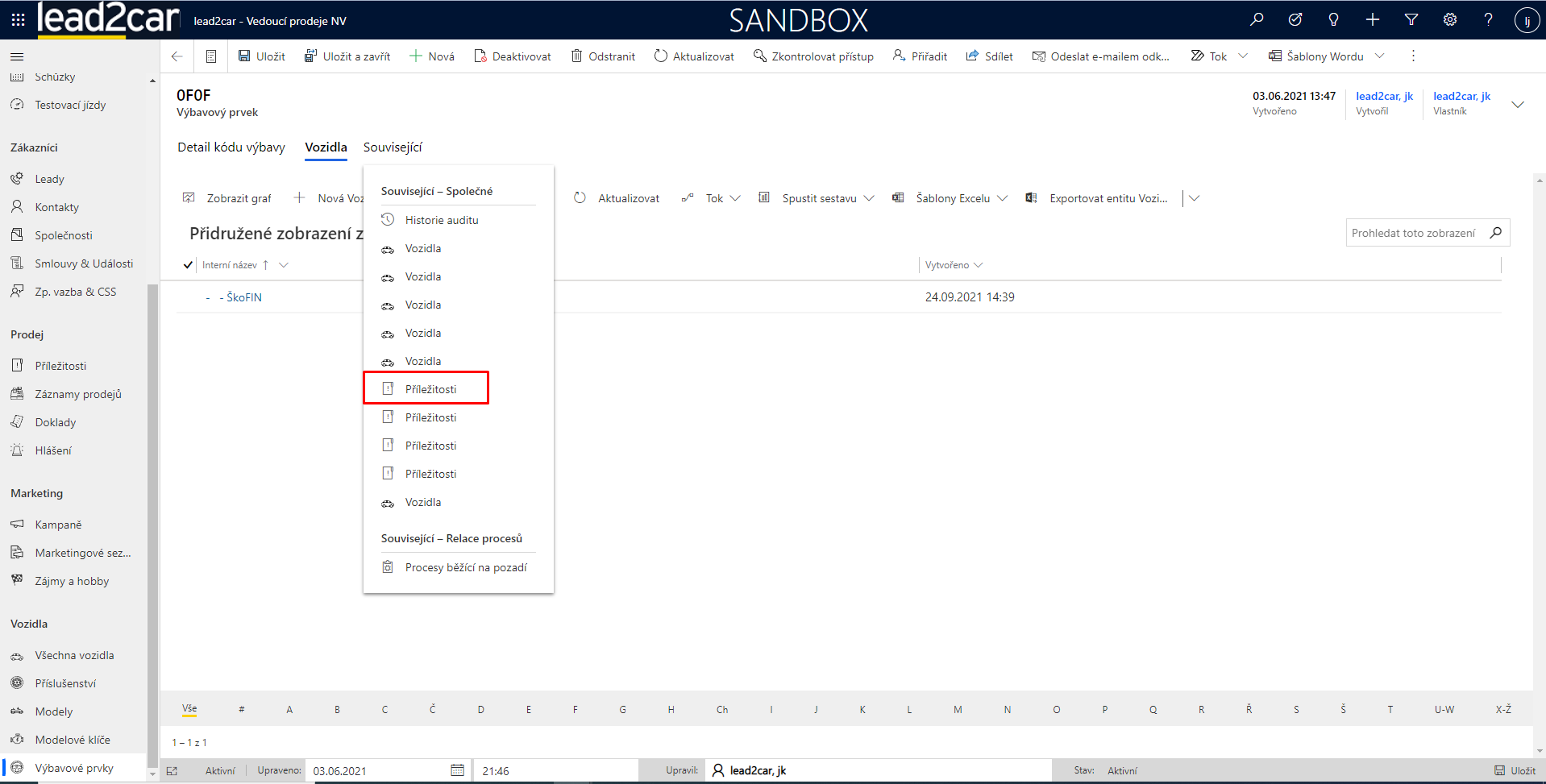The width and height of the screenshot is (1546, 784).
Task: Expand the record header chevron
Action: [1518, 105]
